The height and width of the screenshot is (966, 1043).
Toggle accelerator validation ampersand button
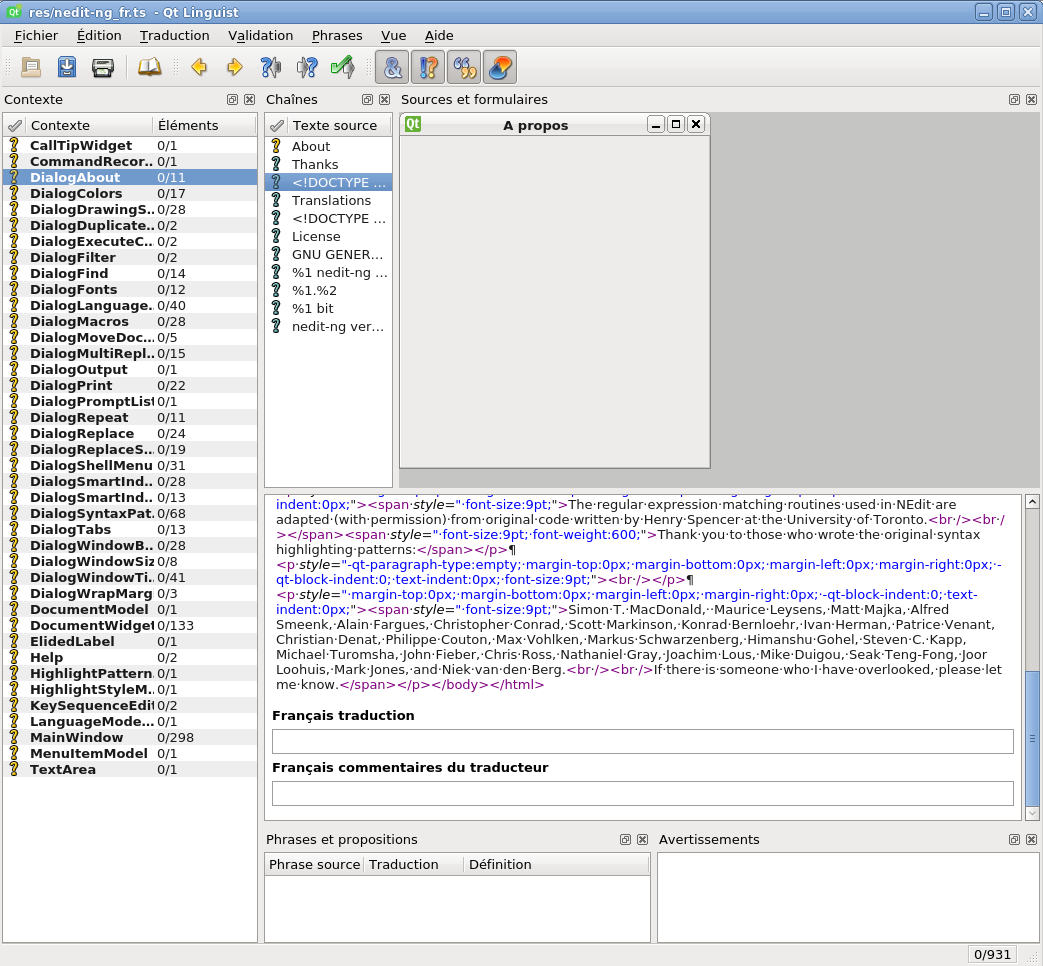pos(392,67)
